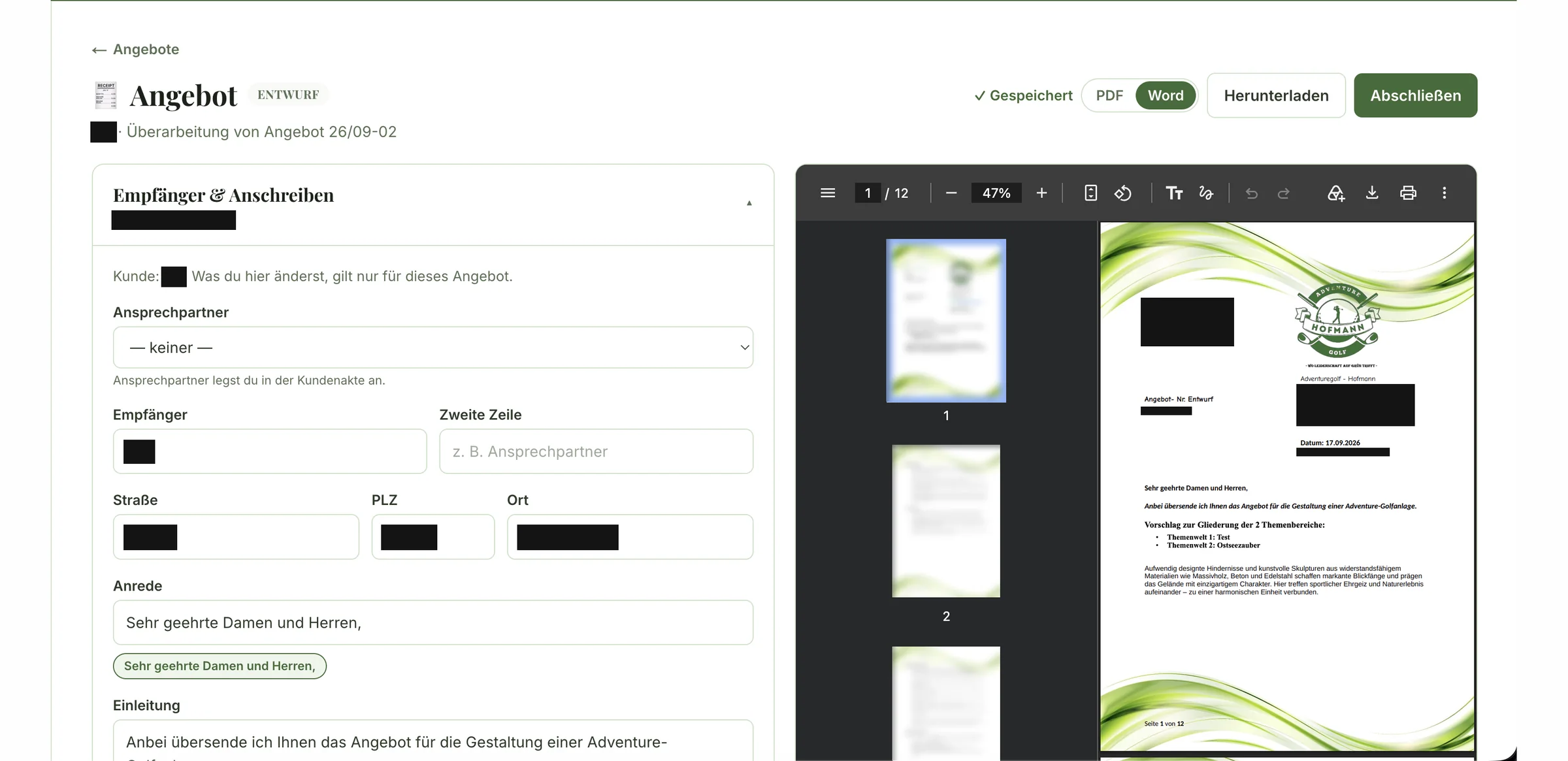This screenshot has width=1568, height=761.
Task: Focus the Ort input field
Action: [x=630, y=537]
